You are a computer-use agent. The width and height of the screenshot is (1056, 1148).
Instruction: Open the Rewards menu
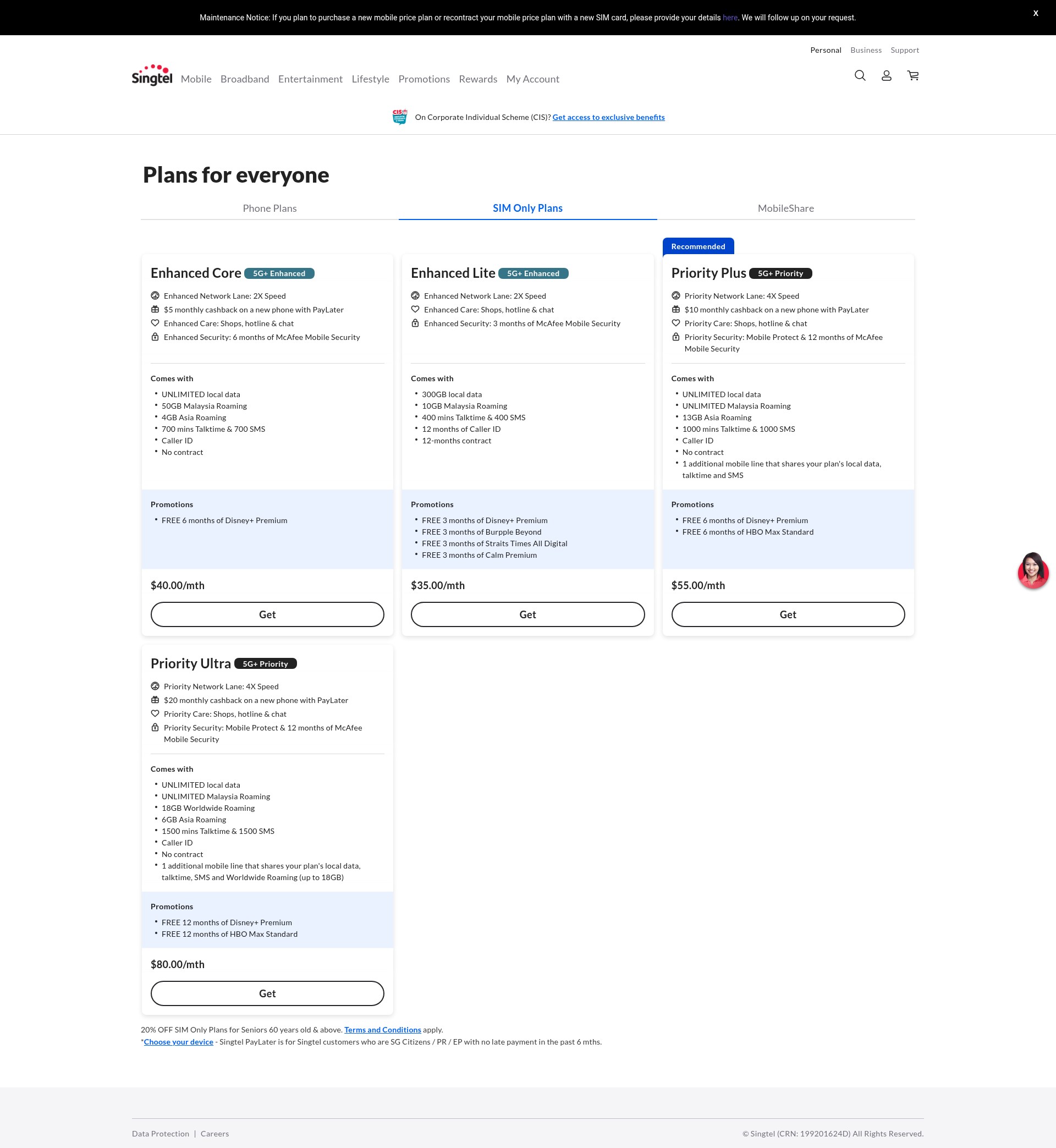click(x=478, y=79)
